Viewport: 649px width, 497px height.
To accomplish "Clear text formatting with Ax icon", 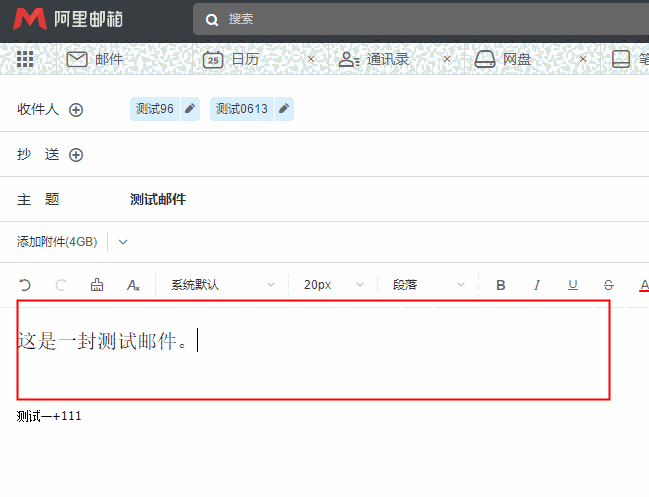I will click(x=133, y=285).
